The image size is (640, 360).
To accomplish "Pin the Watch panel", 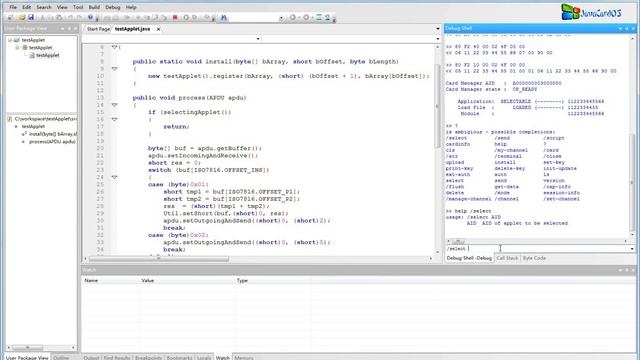I will (x=627, y=270).
